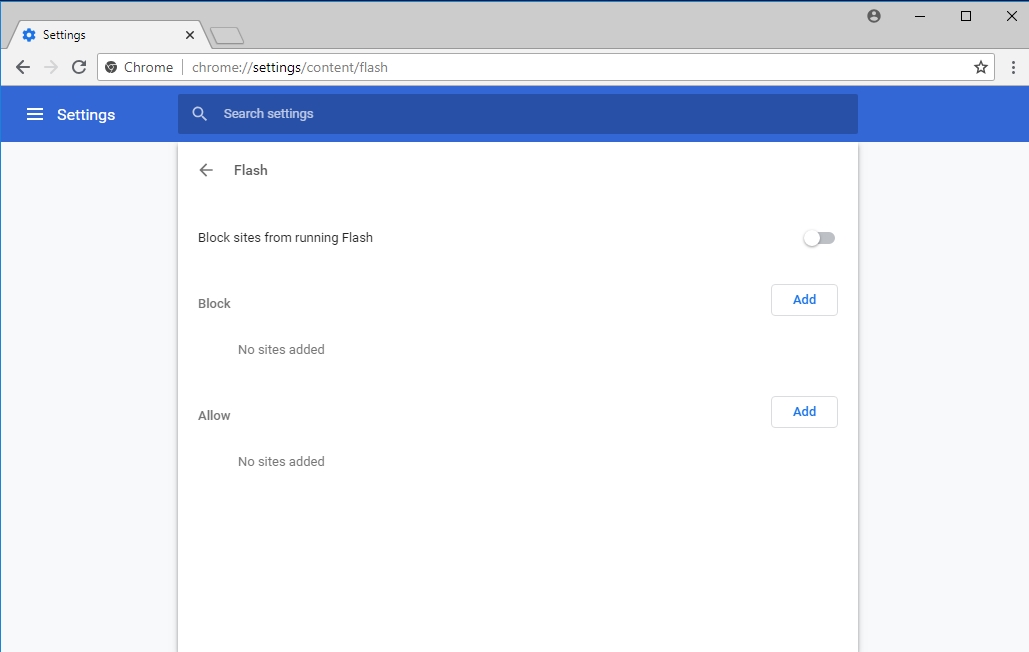This screenshot has height=652, width=1029.
Task: Click the Block section label
Action: 214,304
